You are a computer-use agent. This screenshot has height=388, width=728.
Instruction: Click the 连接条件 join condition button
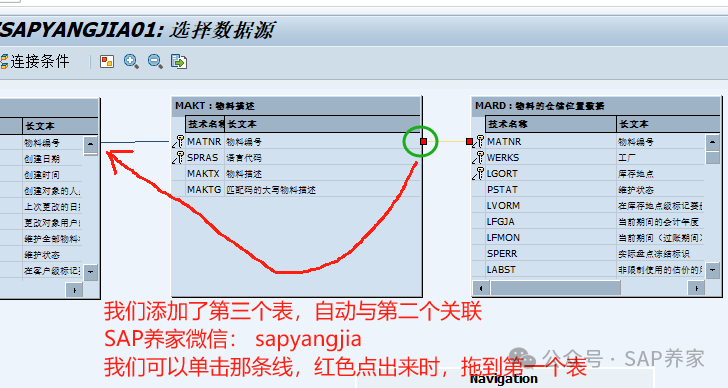coord(35,61)
